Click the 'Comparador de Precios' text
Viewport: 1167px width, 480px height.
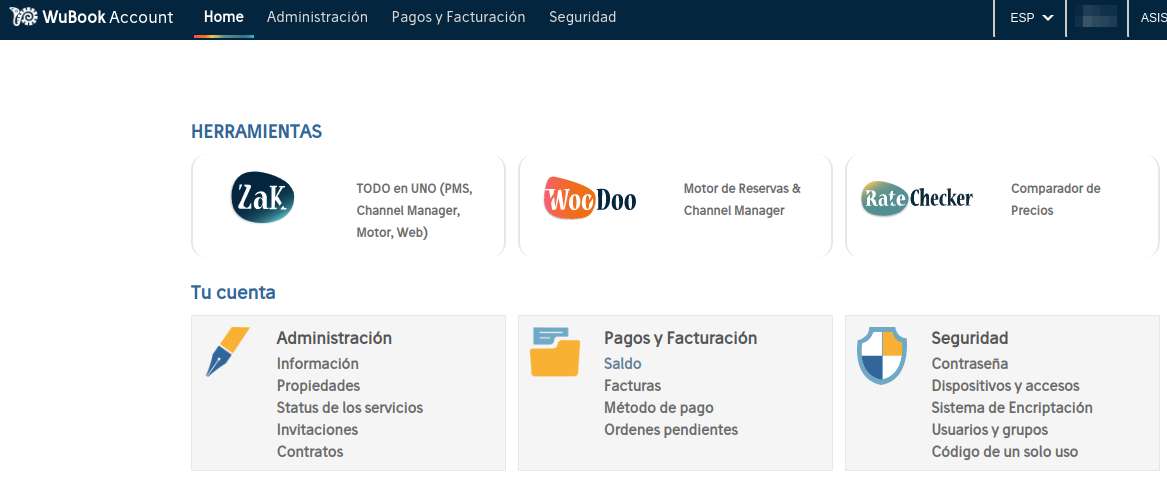[1055, 199]
